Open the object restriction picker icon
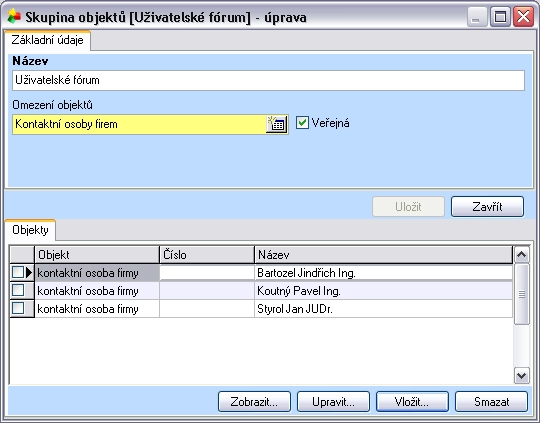This screenshot has width=540, height=423. tap(277, 124)
